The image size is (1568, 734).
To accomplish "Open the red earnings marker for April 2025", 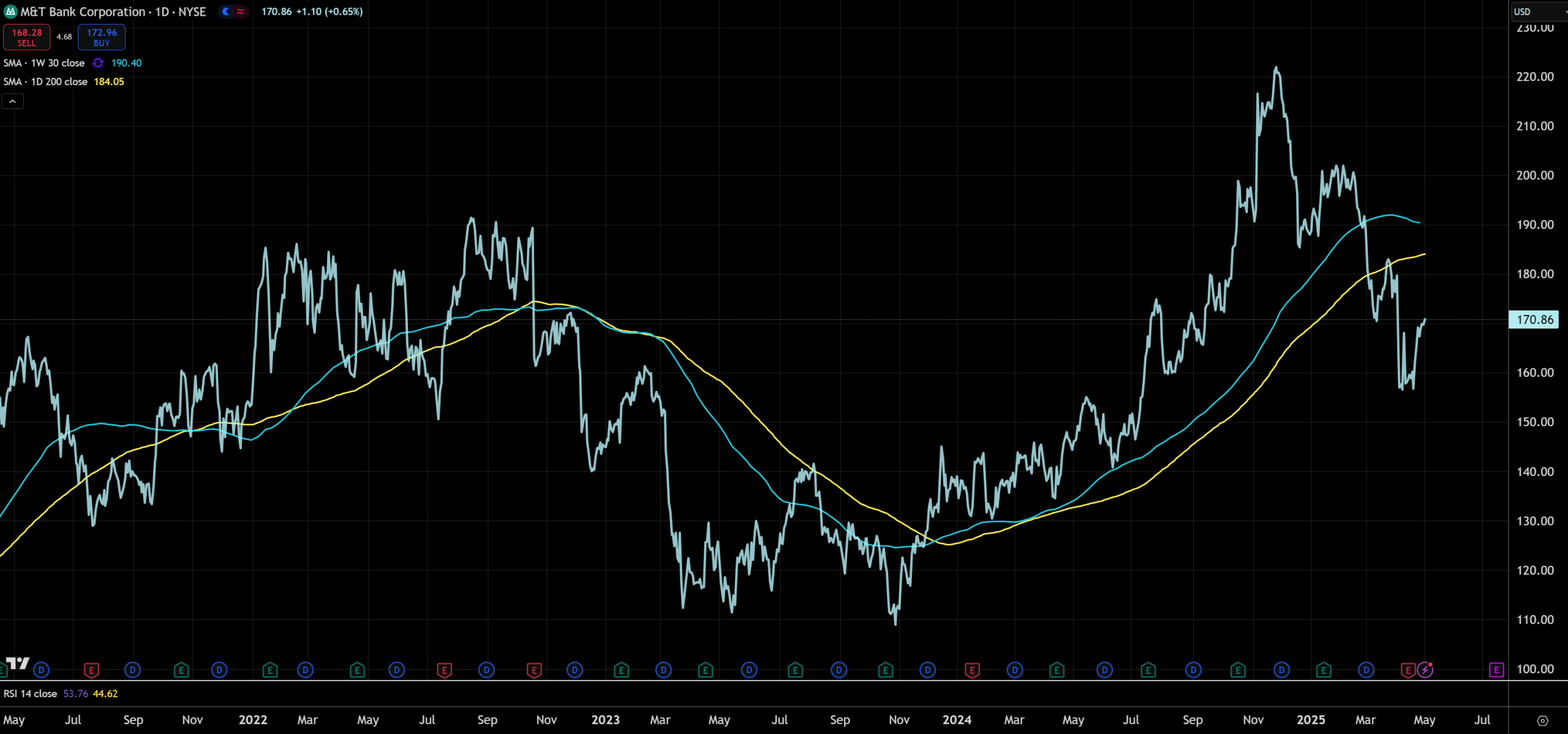I will pyautogui.click(x=1408, y=670).
